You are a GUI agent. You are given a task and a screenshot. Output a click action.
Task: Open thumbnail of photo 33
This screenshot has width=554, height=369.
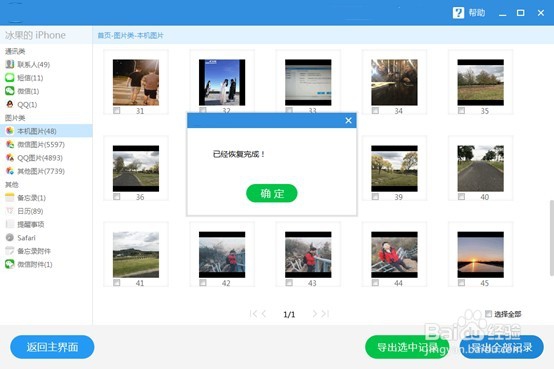tap(308, 82)
